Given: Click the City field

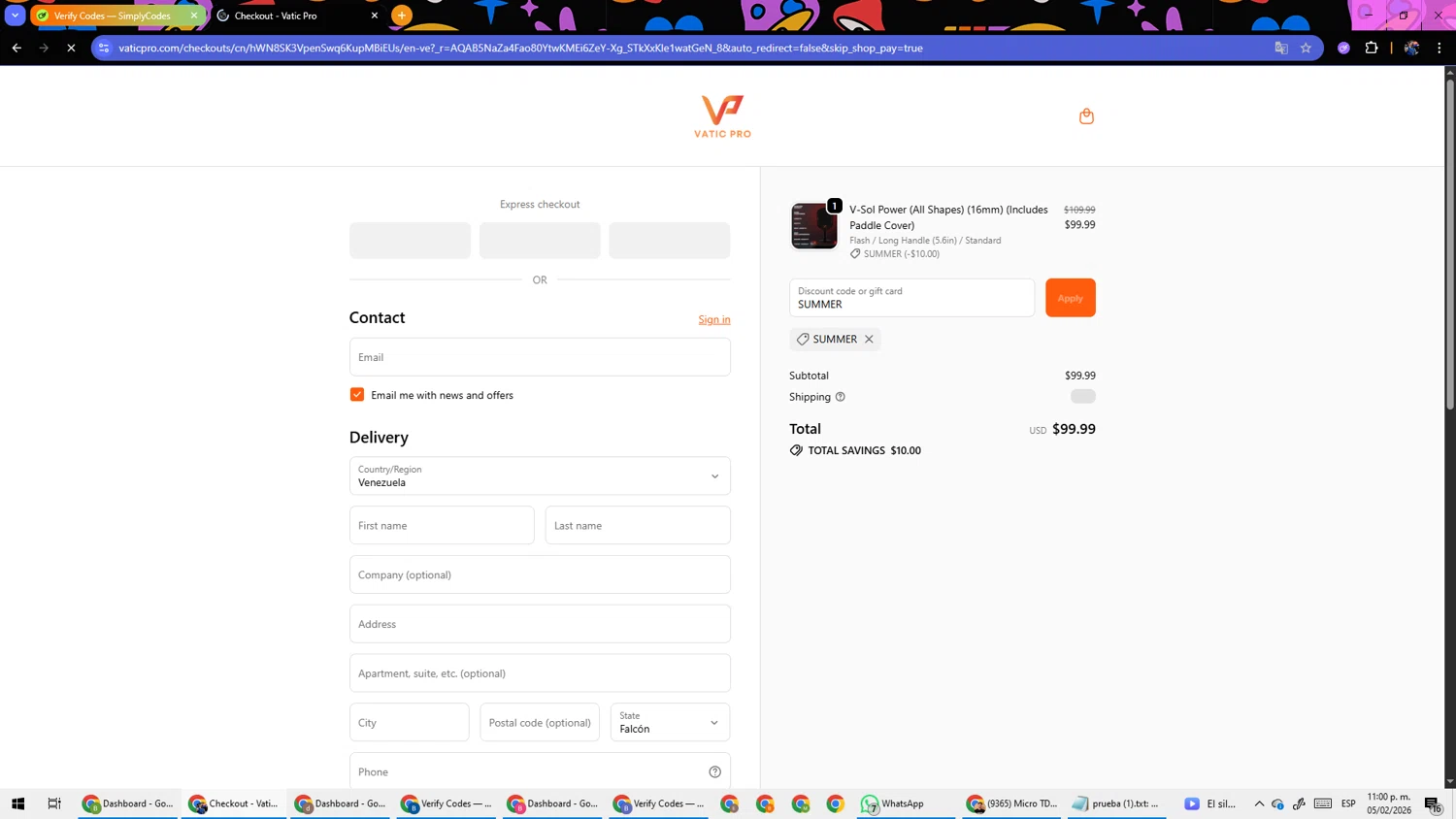Looking at the screenshot, I should point(410,723).
